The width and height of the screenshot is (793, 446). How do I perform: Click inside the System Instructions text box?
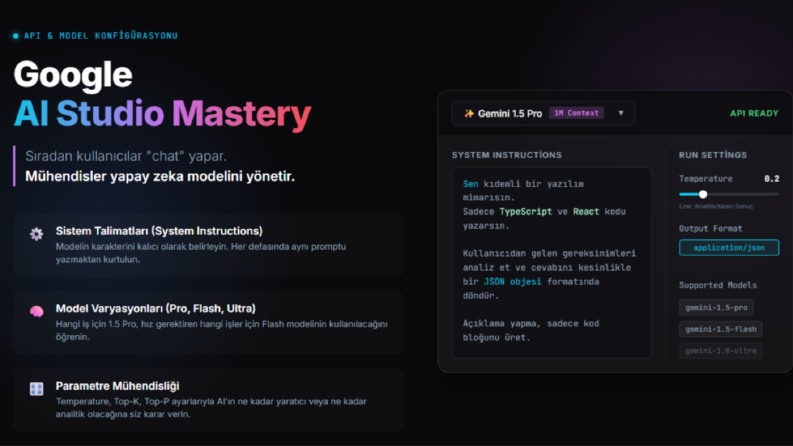[x=551, y=263]
